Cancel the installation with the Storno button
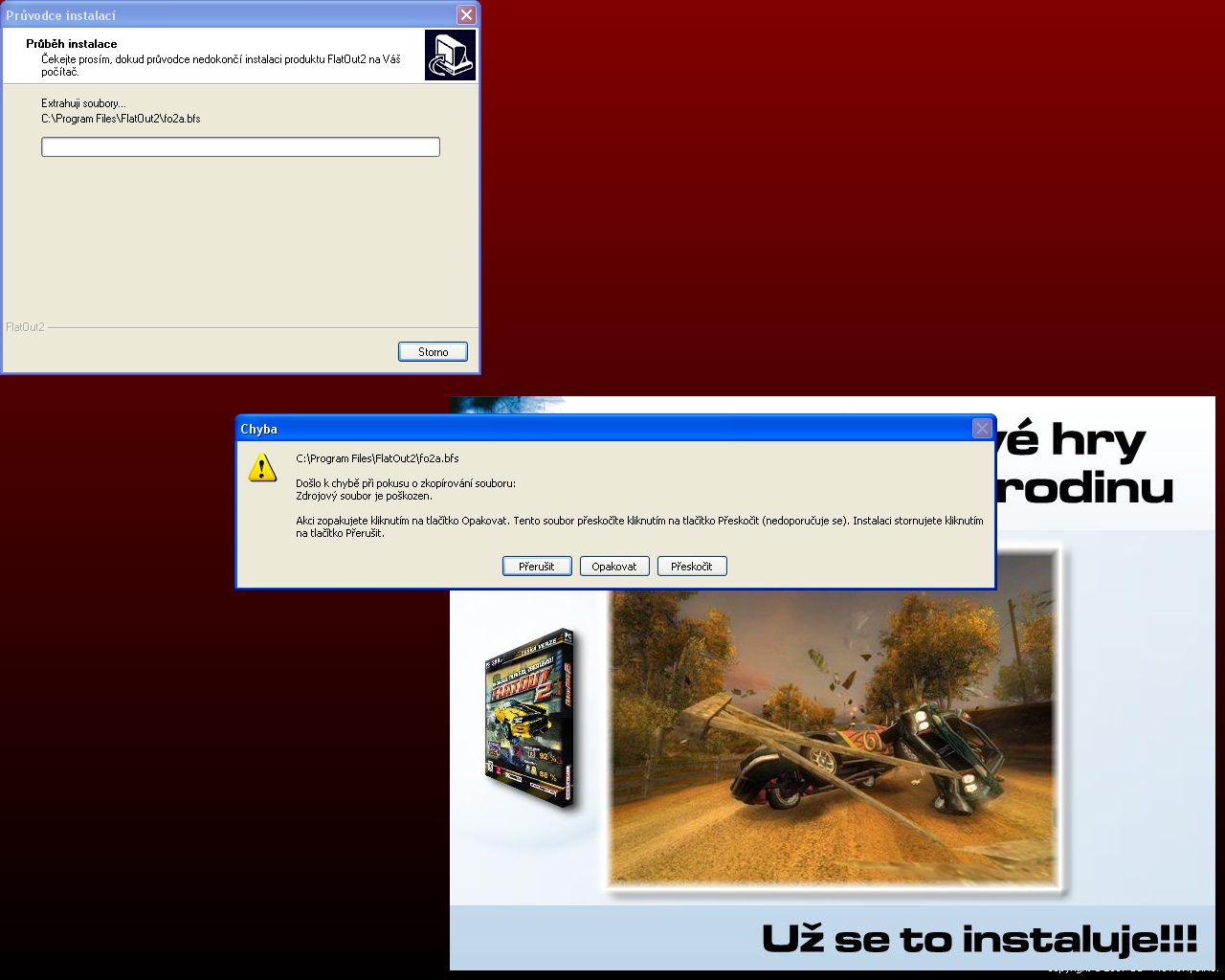 click(433, 352)
